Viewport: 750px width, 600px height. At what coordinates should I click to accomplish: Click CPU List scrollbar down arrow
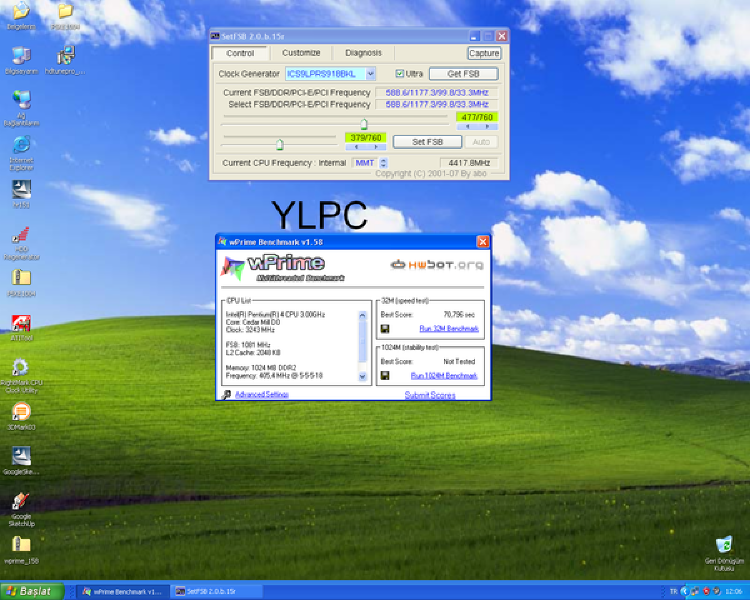[362, 377]
